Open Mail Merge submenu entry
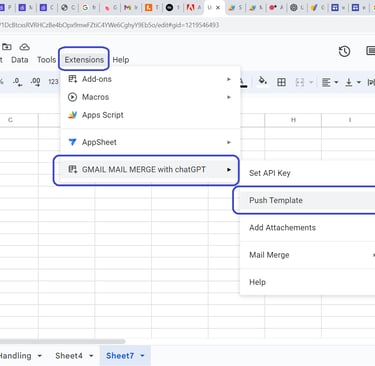This screenshot has height=366, width=375. click(x=307, y=255)
